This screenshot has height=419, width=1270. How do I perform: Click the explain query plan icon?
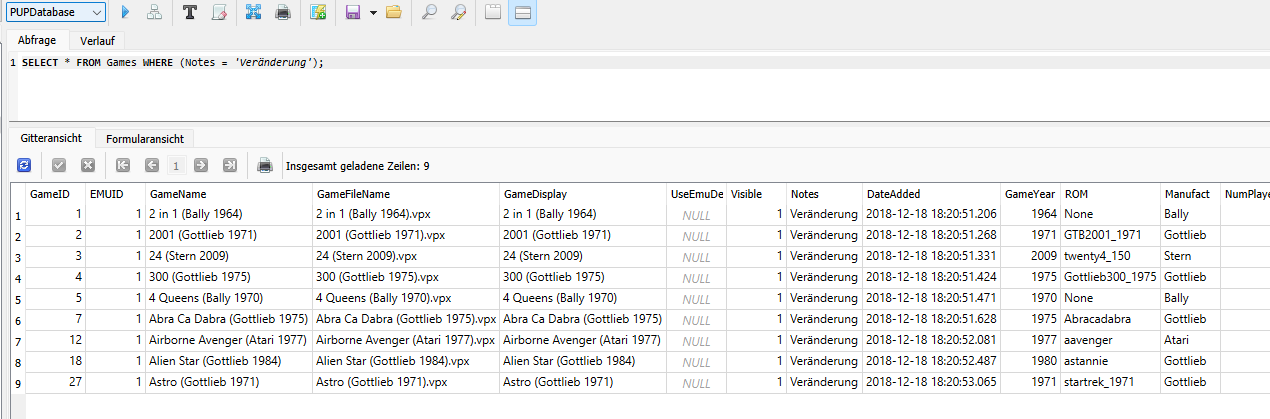(153, 12)
